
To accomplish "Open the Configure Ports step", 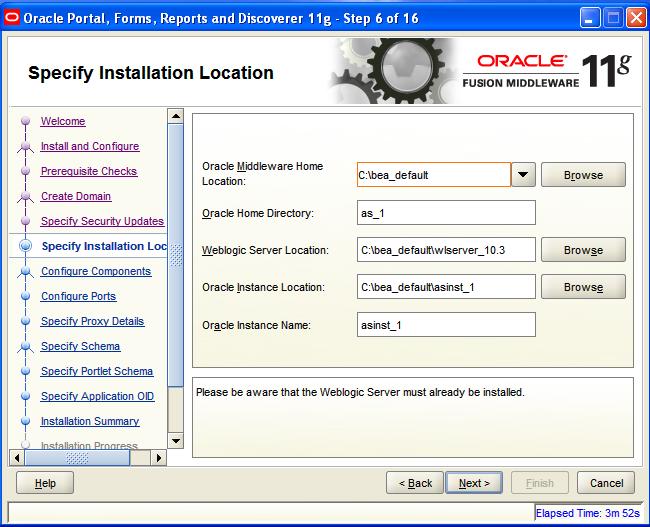I will [78, 297].
